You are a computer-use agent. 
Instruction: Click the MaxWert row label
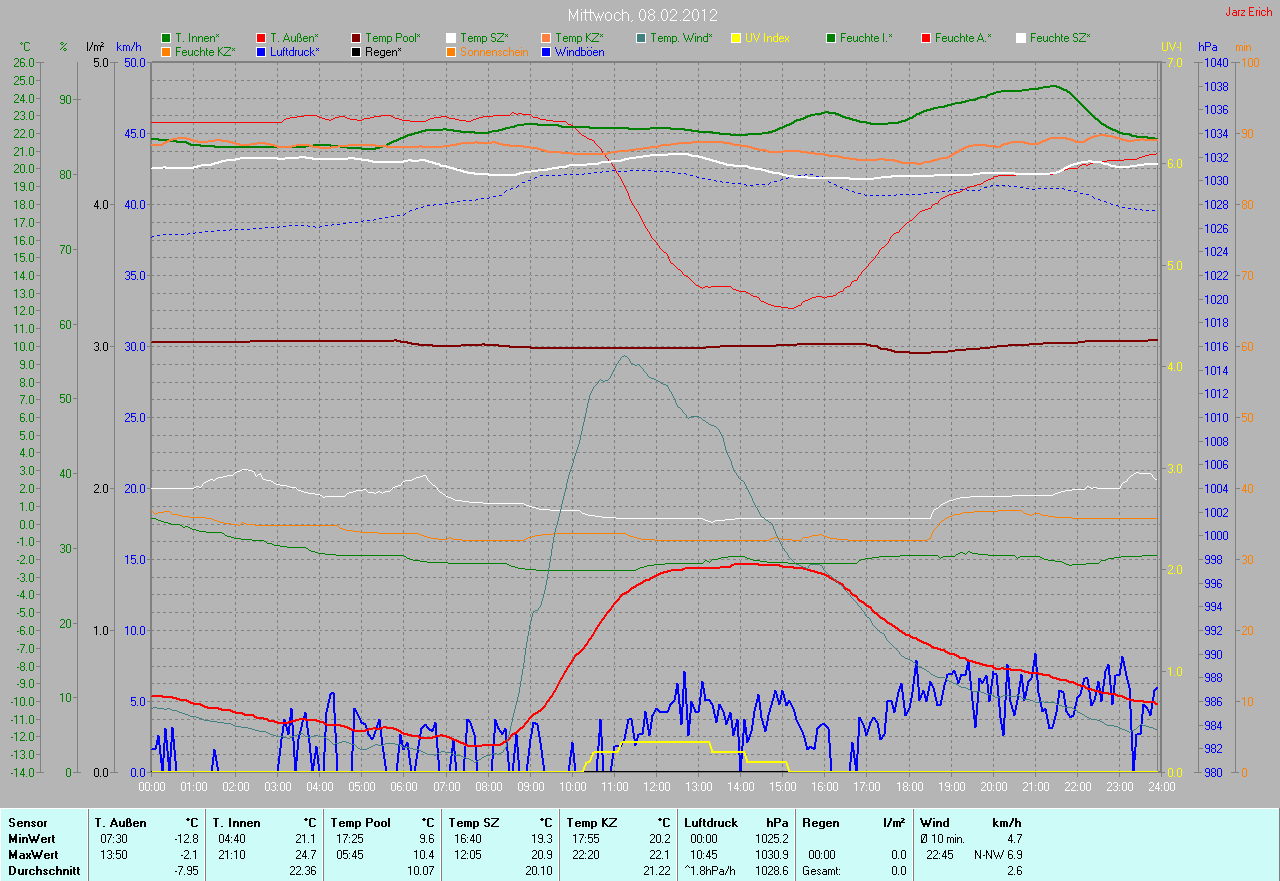[30, 855]
